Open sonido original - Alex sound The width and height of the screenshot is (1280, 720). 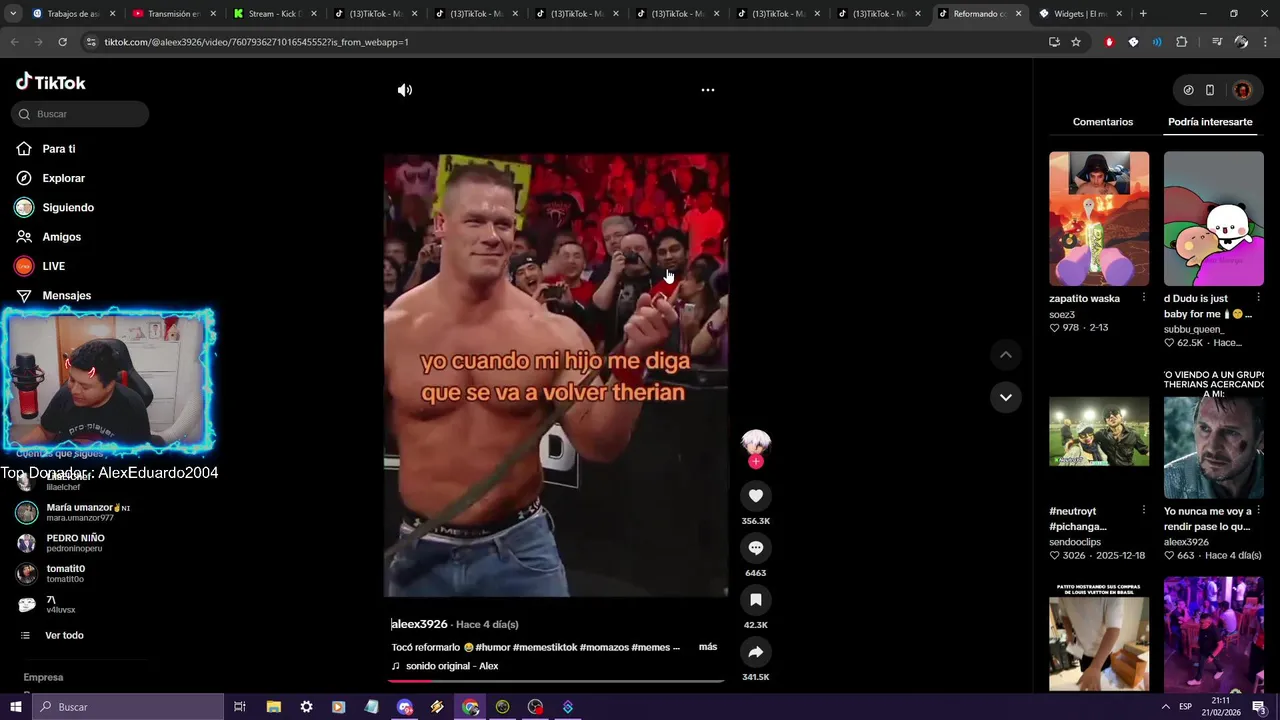[x=451, y=666]
